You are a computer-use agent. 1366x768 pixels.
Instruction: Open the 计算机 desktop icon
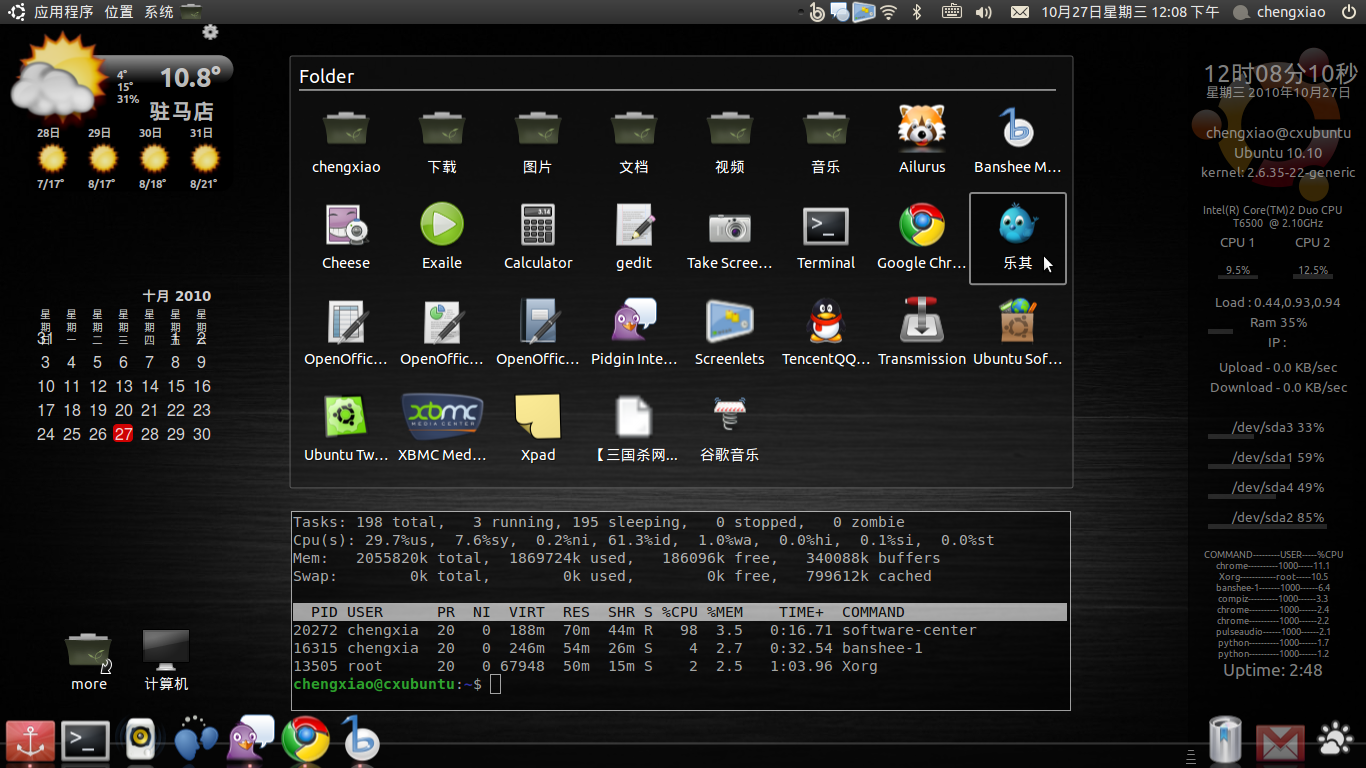[x=166, y=661]
